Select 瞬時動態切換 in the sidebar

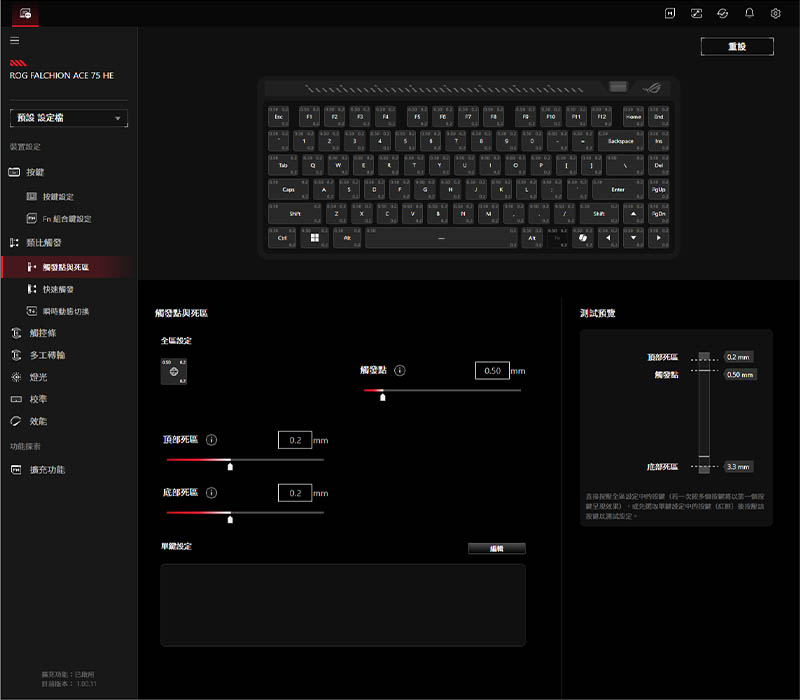(66, 311)
